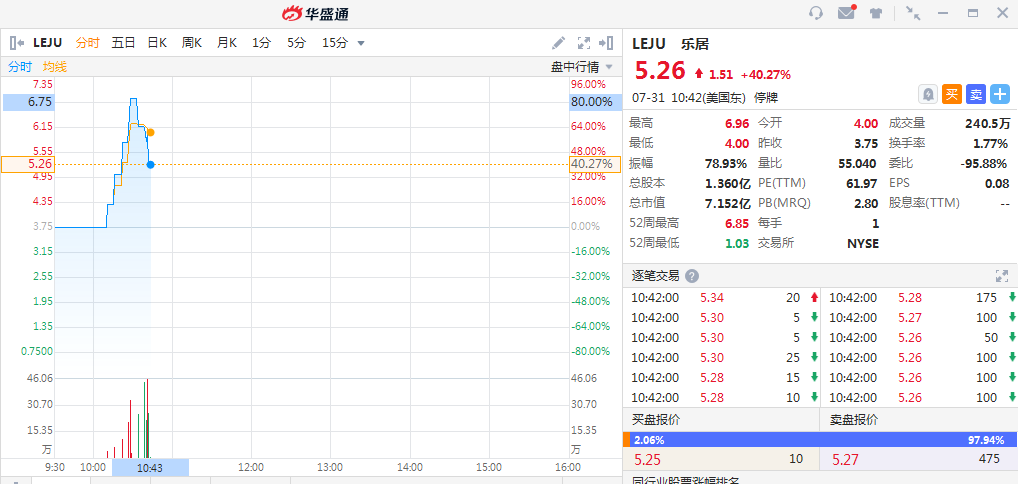This screenshot has width=1018, height=484.
Task: Open help icon next to 逐笔交易
Action: (692, 276)
